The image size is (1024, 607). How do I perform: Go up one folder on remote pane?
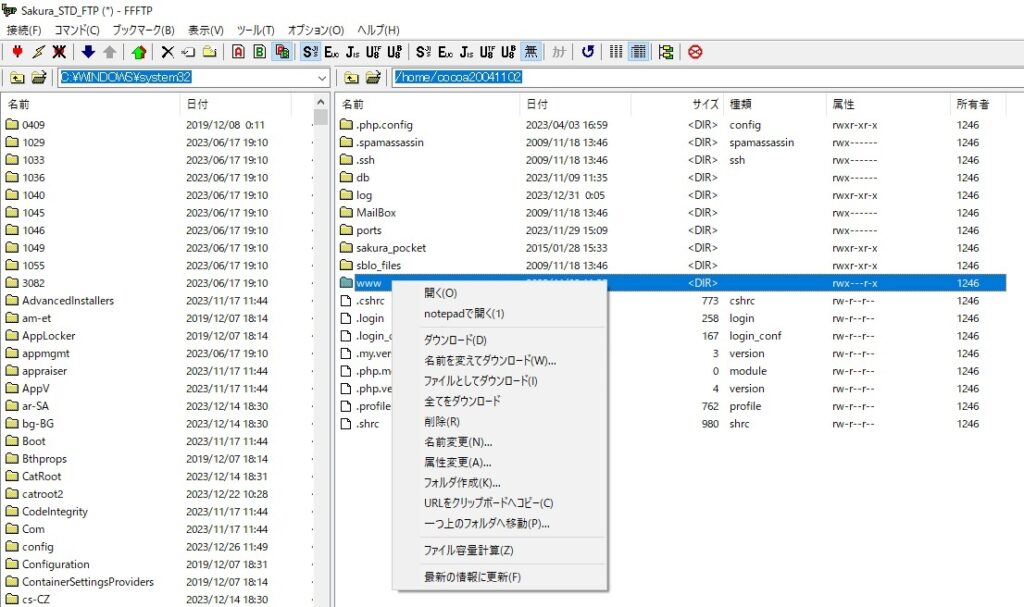352,78
